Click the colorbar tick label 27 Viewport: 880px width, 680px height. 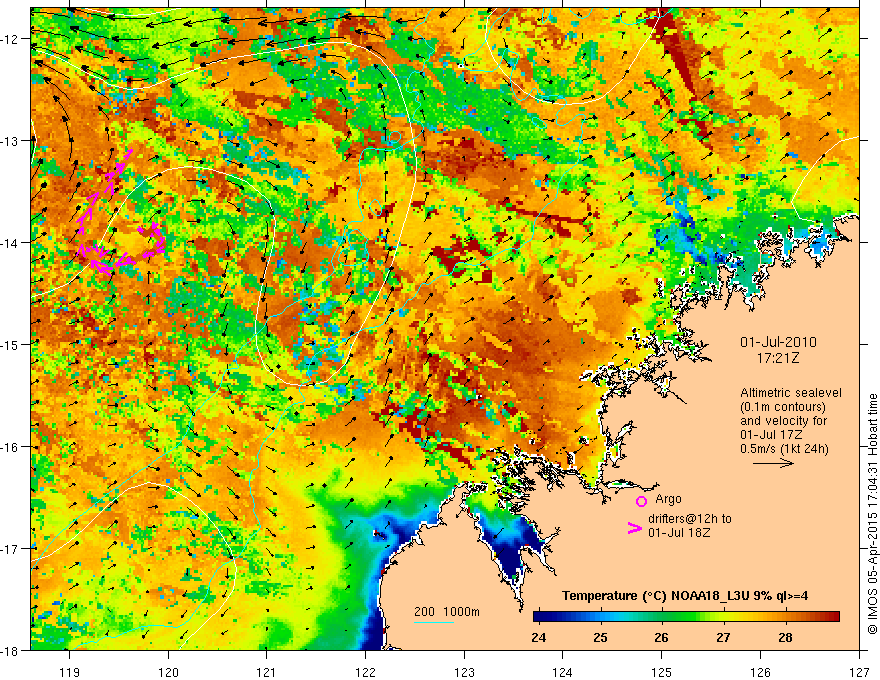tap(723, 637)
